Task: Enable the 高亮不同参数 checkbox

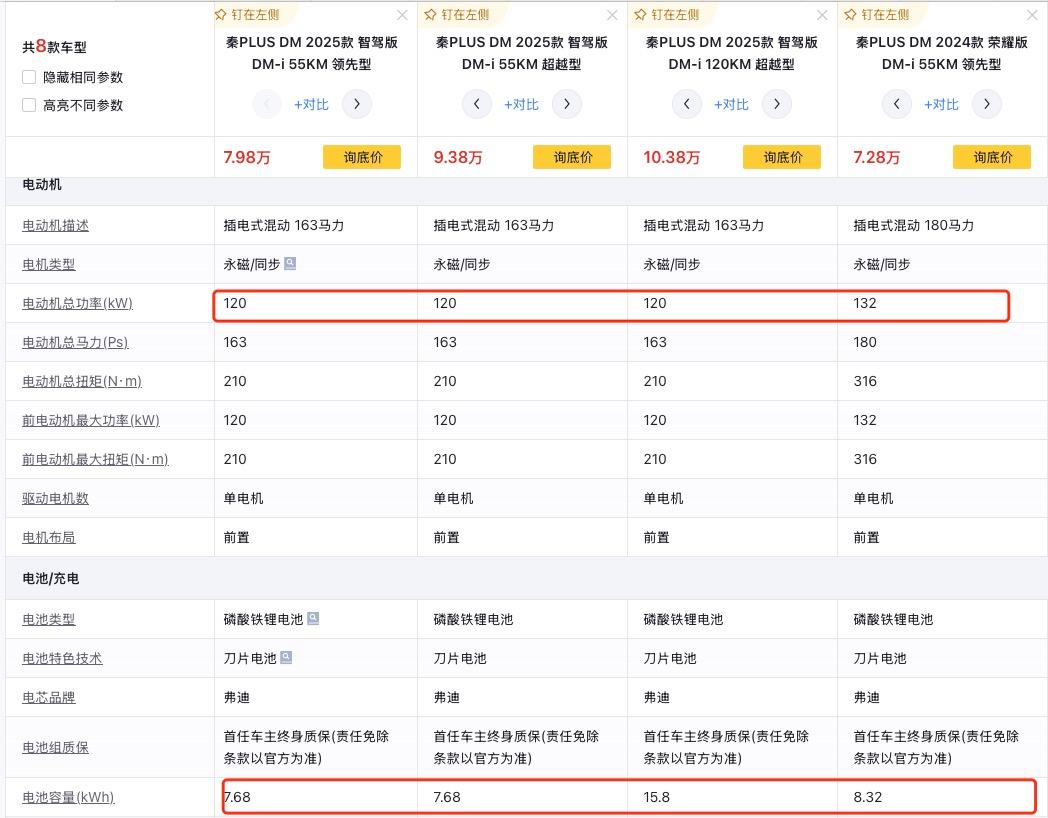Action: click(29, 105)
